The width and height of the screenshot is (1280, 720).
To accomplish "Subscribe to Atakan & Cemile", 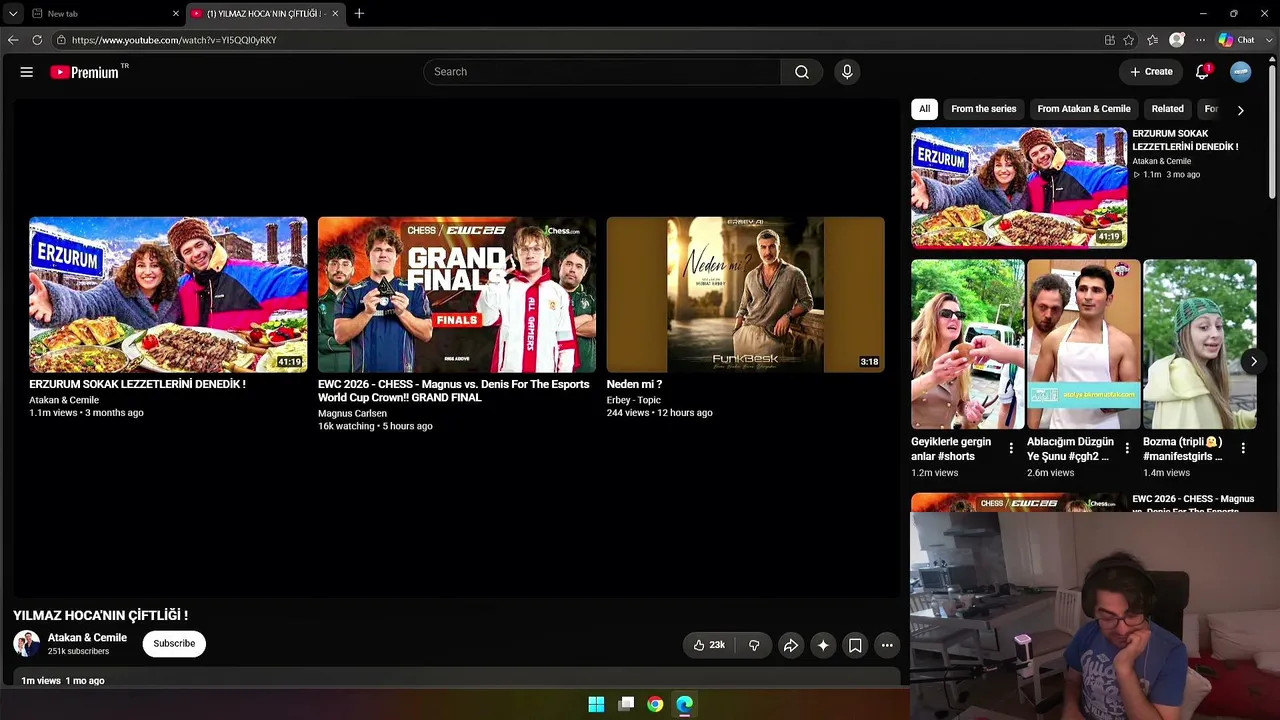I will tap(174, 644).
